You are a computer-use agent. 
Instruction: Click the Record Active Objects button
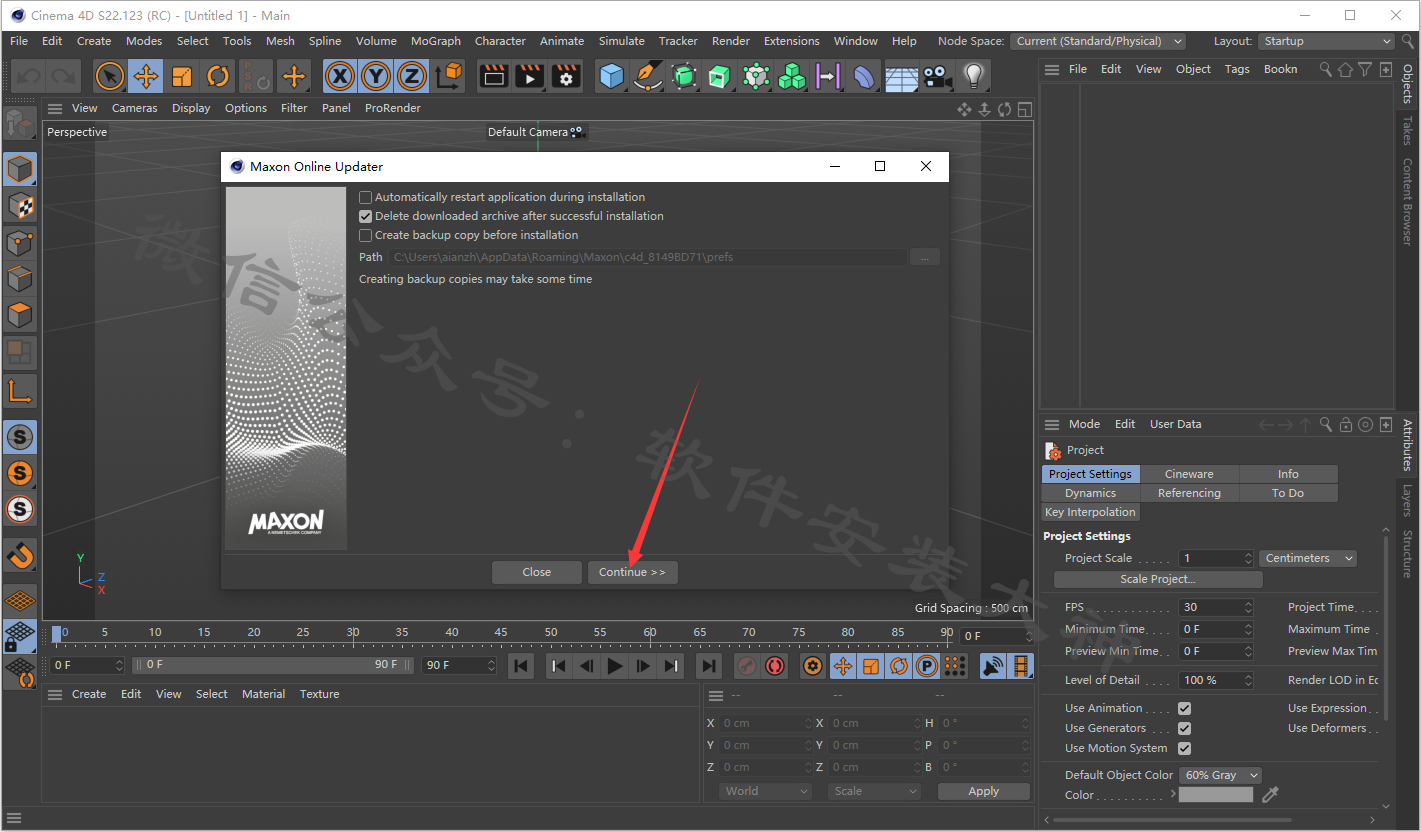tap(747, 666)
